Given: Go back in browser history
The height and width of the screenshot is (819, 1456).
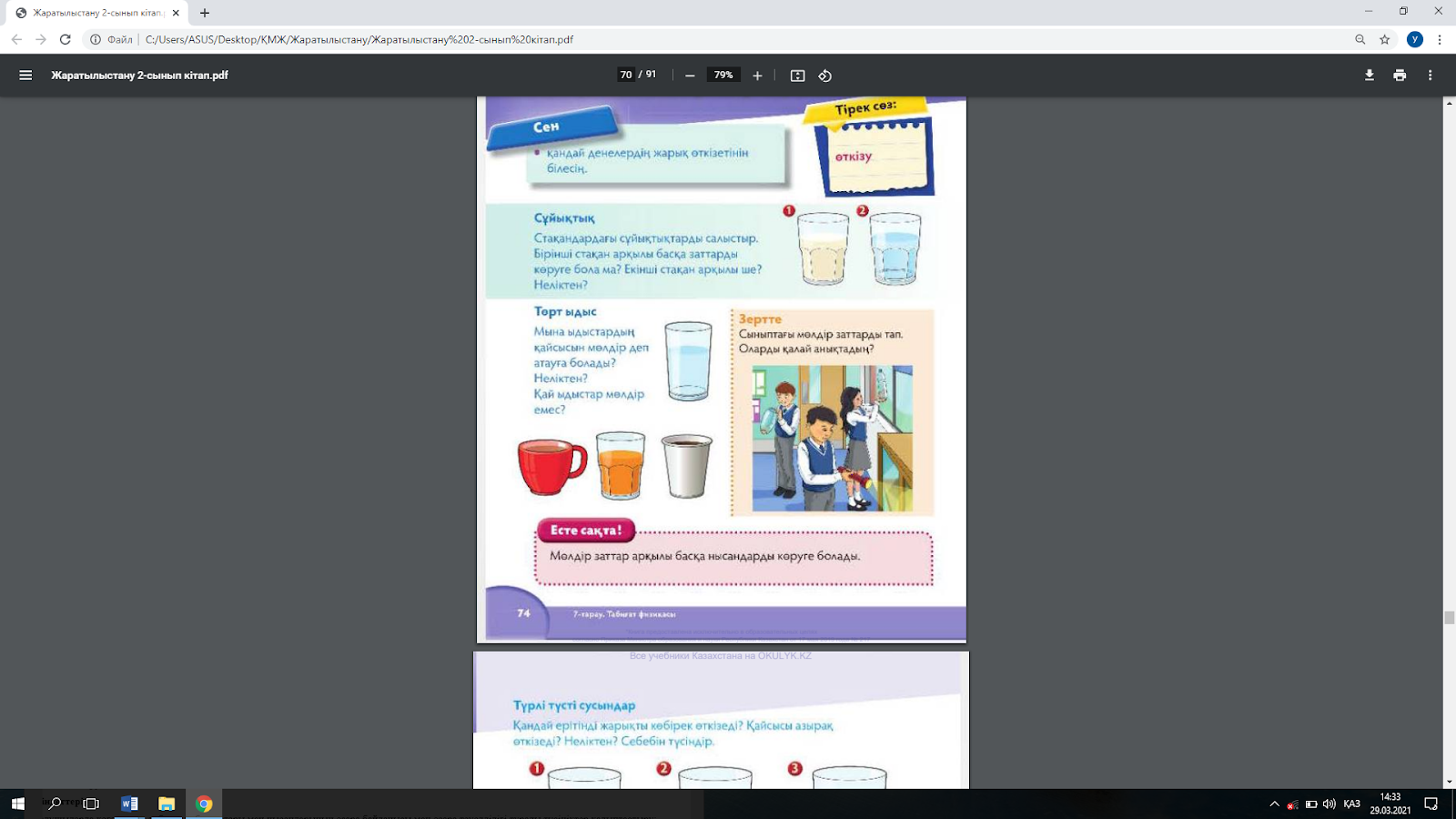Looking at the screenshot, I should (x=16, y=39).
